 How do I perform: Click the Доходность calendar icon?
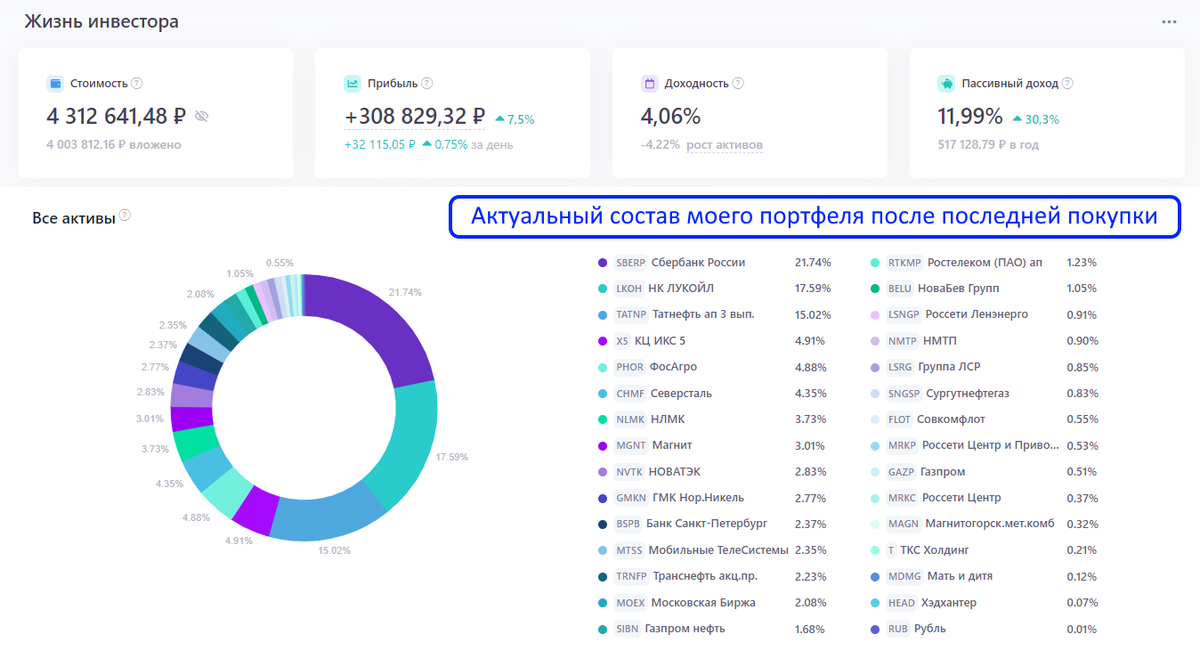coord(649,84)
